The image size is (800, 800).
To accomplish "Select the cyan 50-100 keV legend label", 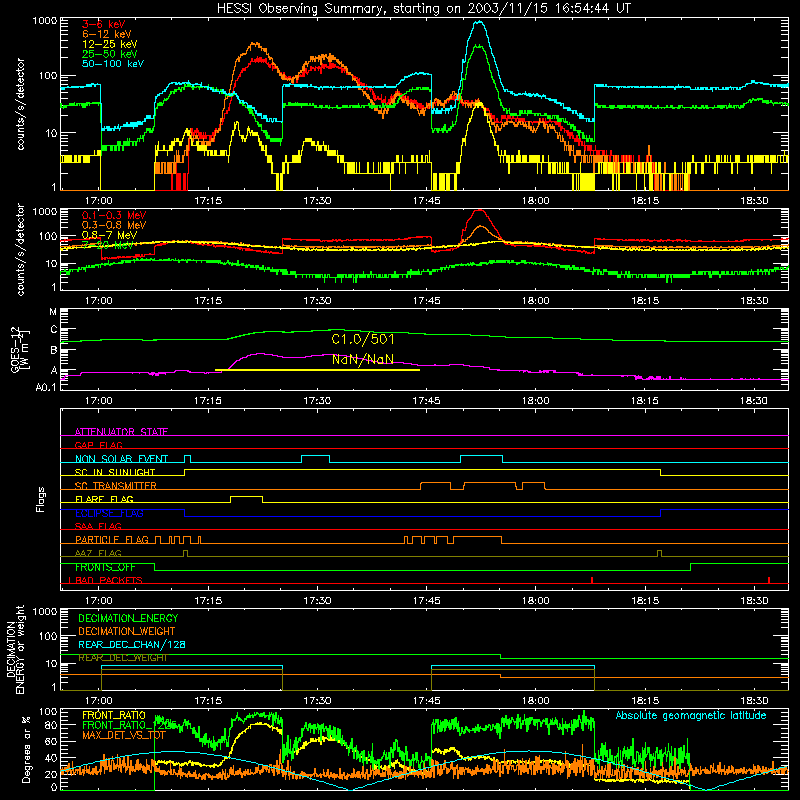I will [x=113, y=64].
